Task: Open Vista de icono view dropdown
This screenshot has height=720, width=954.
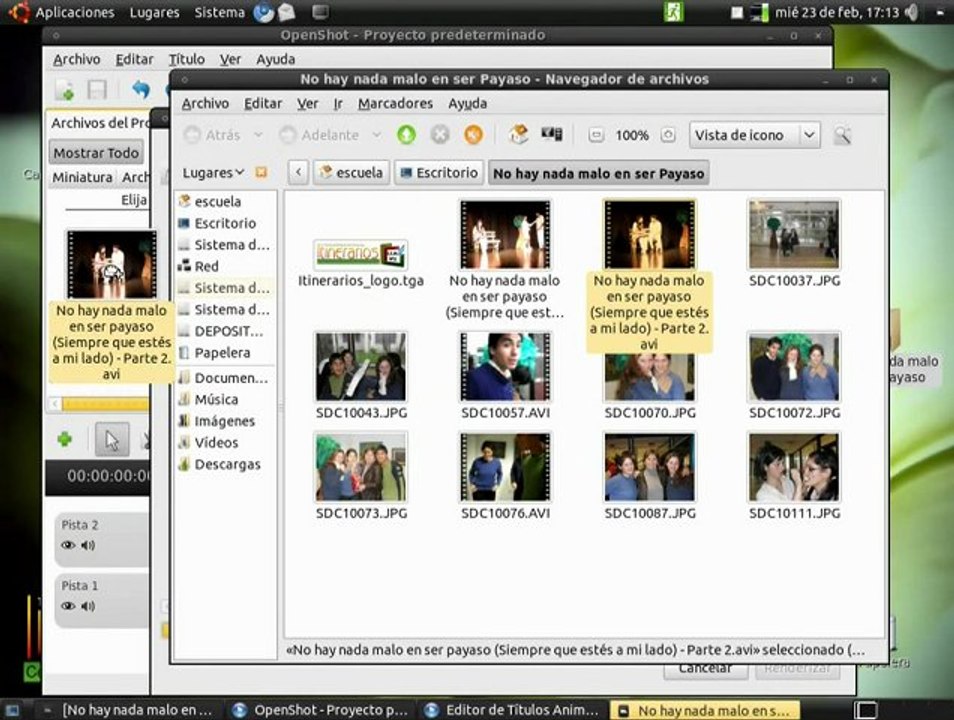Action: point(754,135)
